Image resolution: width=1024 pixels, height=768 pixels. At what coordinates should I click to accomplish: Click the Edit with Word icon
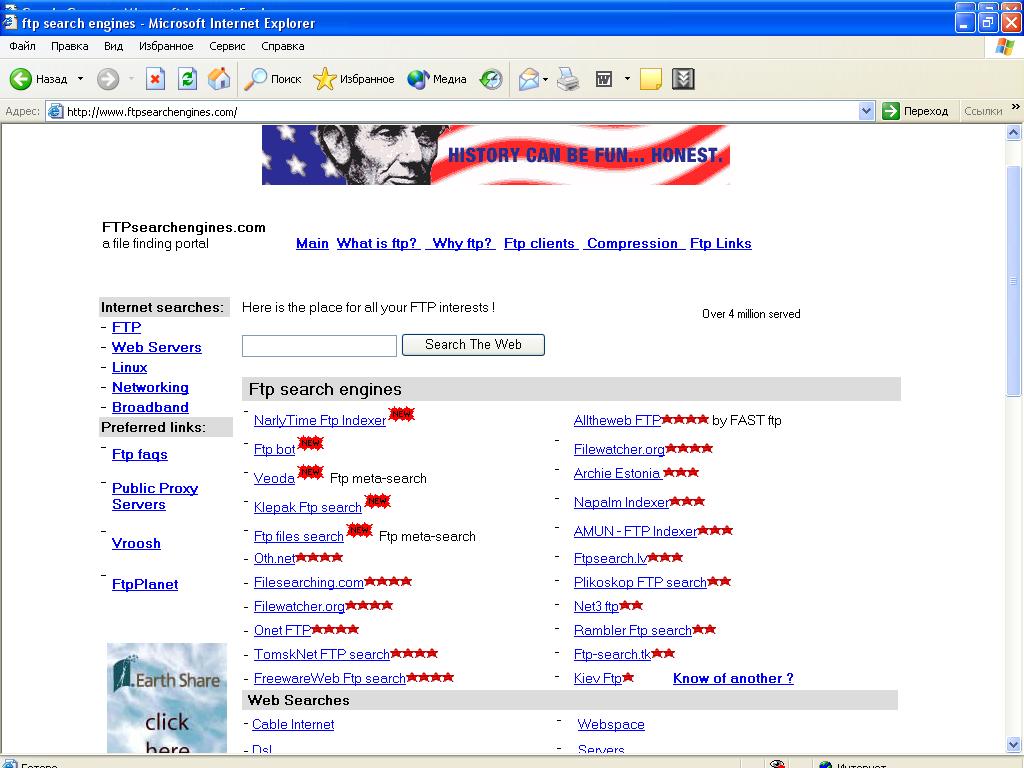pos(604,79)
